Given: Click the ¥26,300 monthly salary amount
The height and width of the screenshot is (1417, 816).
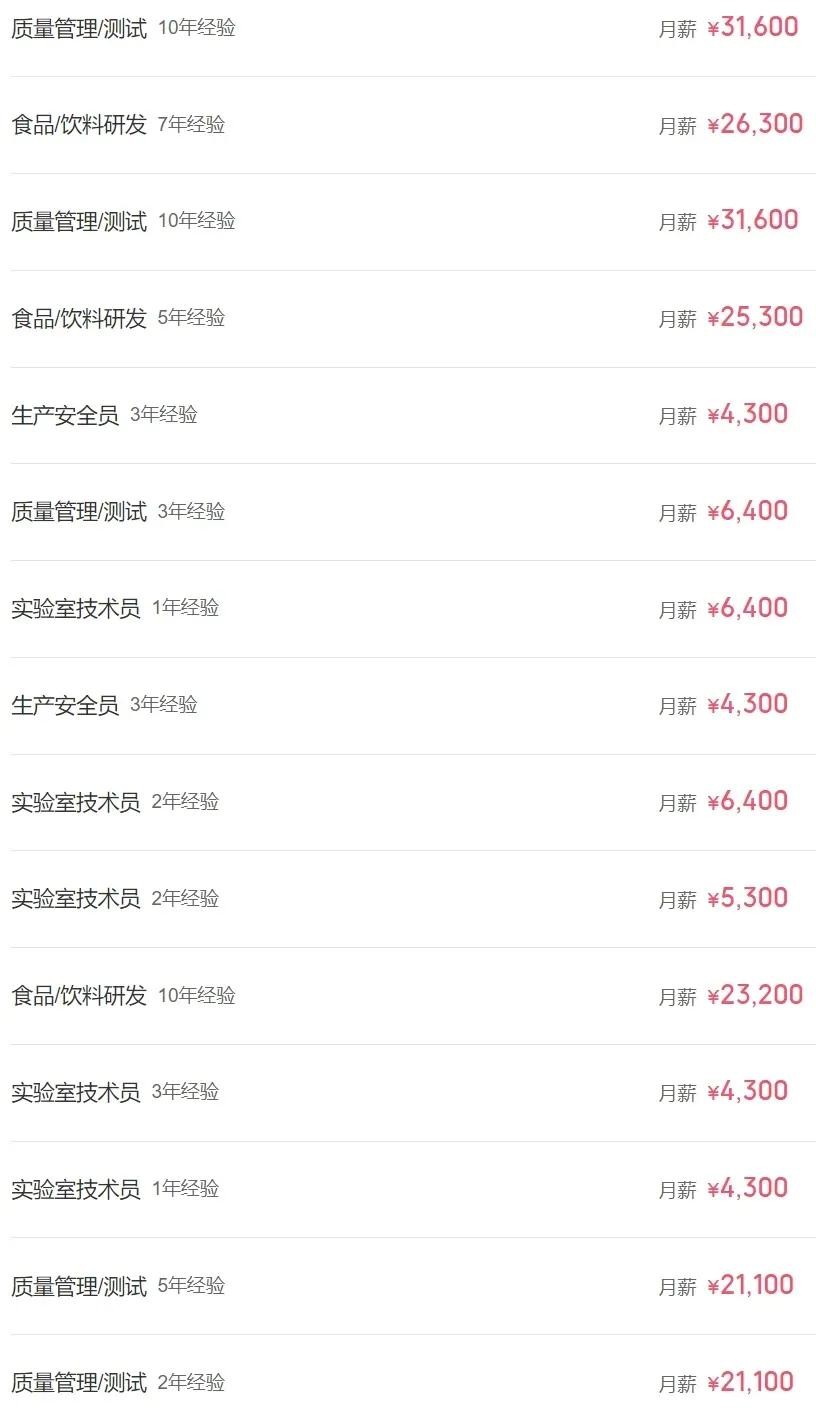Looking at the screenshot, I should [x=754, y=124].
